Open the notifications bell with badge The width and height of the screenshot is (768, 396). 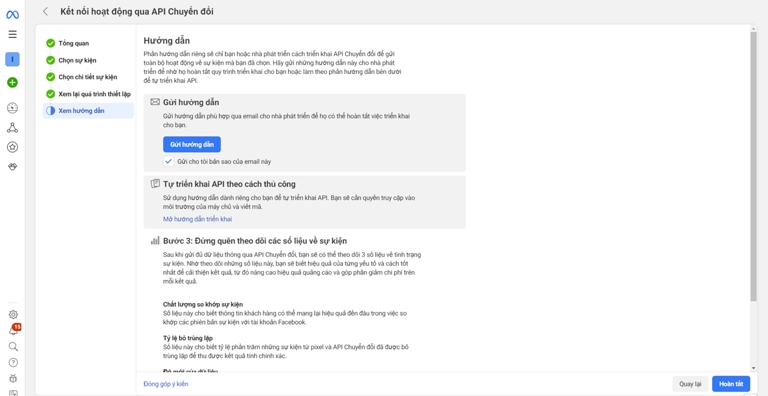(x=14, y=330)
